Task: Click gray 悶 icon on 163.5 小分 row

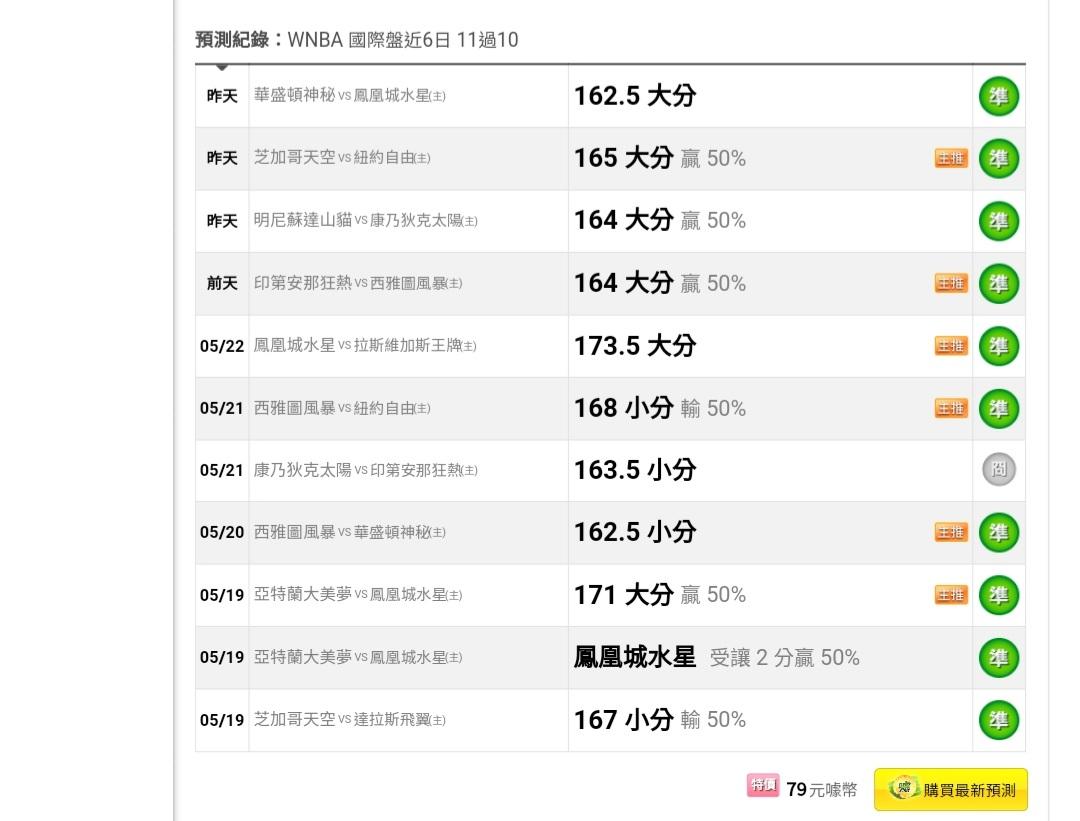Action: (998, 470)
